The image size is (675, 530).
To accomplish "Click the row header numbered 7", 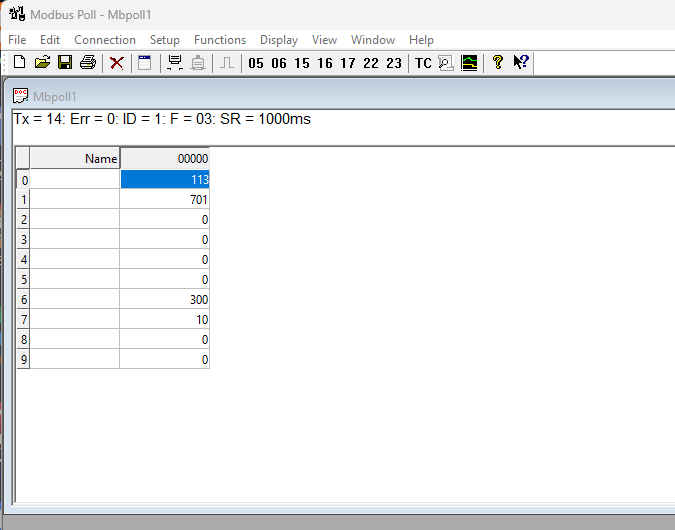I will point(23,319).
